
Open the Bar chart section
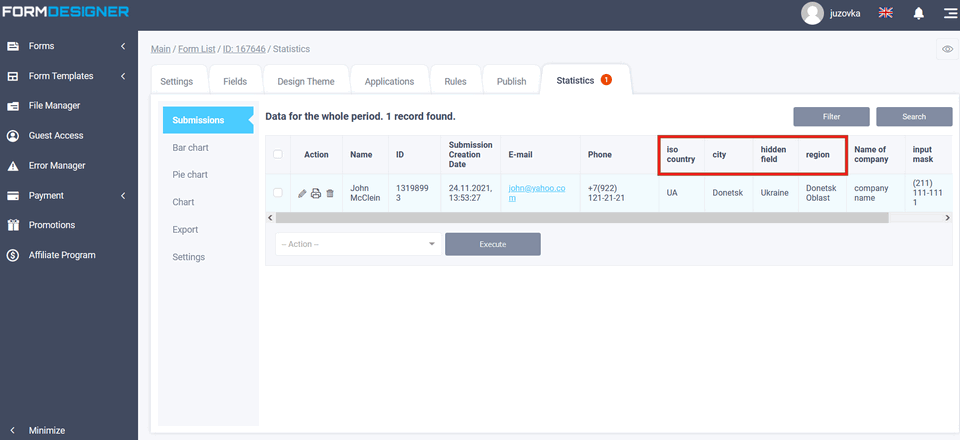coord(190,147)
